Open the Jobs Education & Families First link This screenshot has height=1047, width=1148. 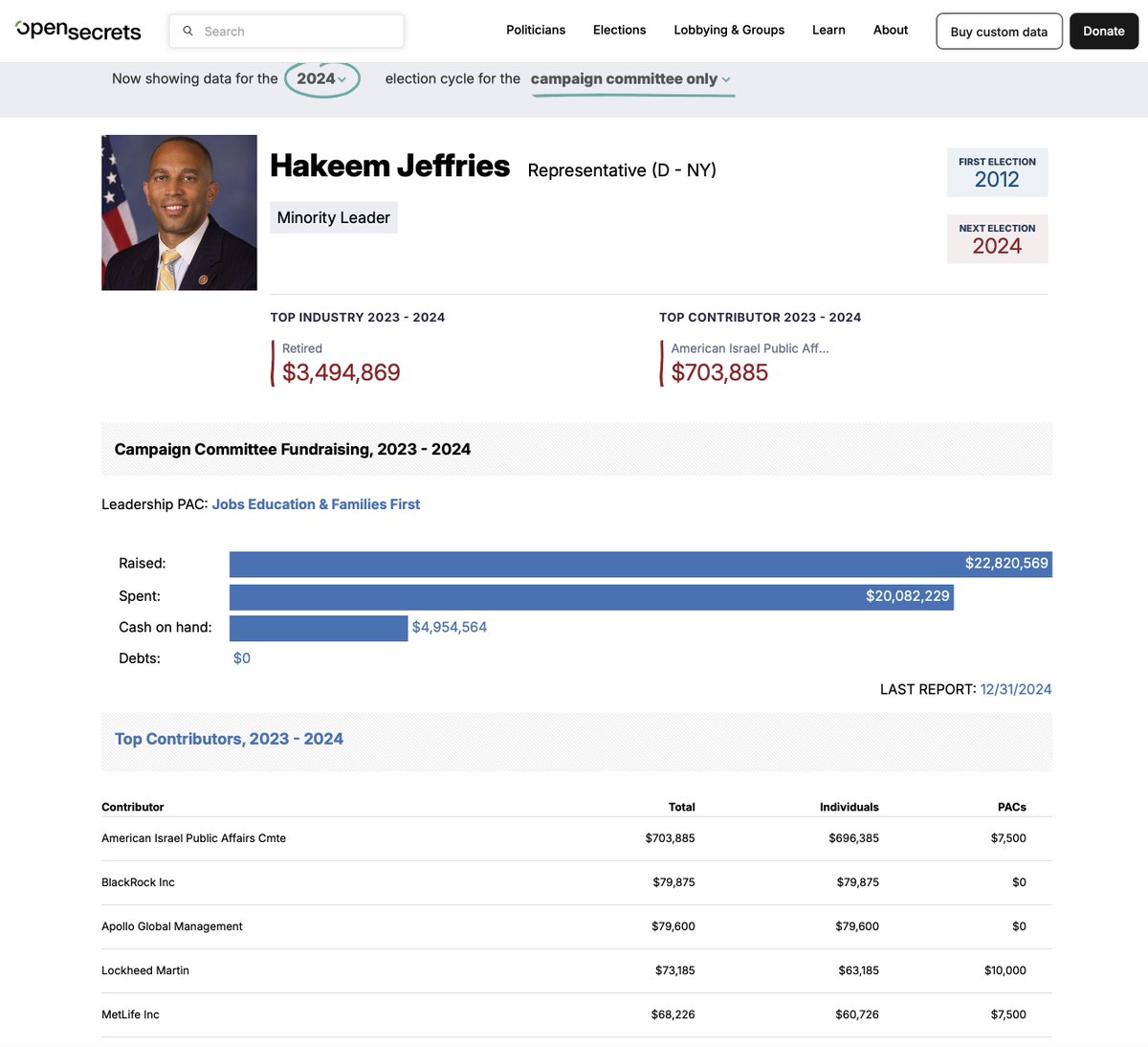pos(317,503)
